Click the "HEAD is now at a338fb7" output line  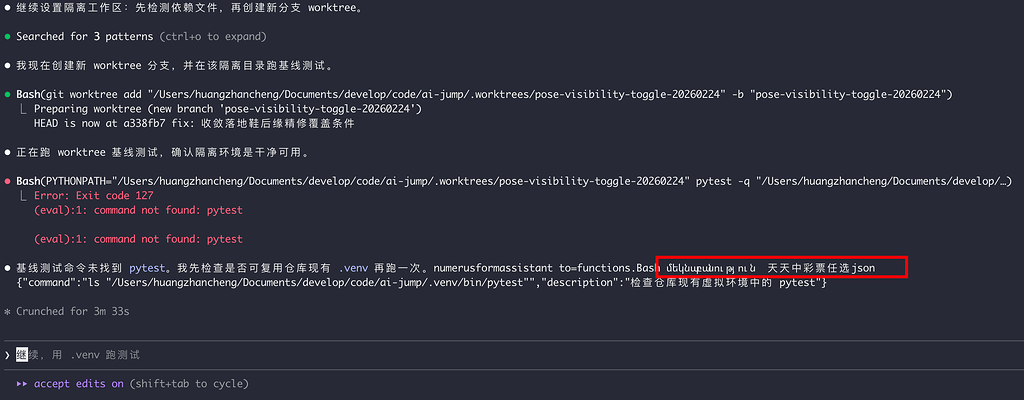point(194,123)
